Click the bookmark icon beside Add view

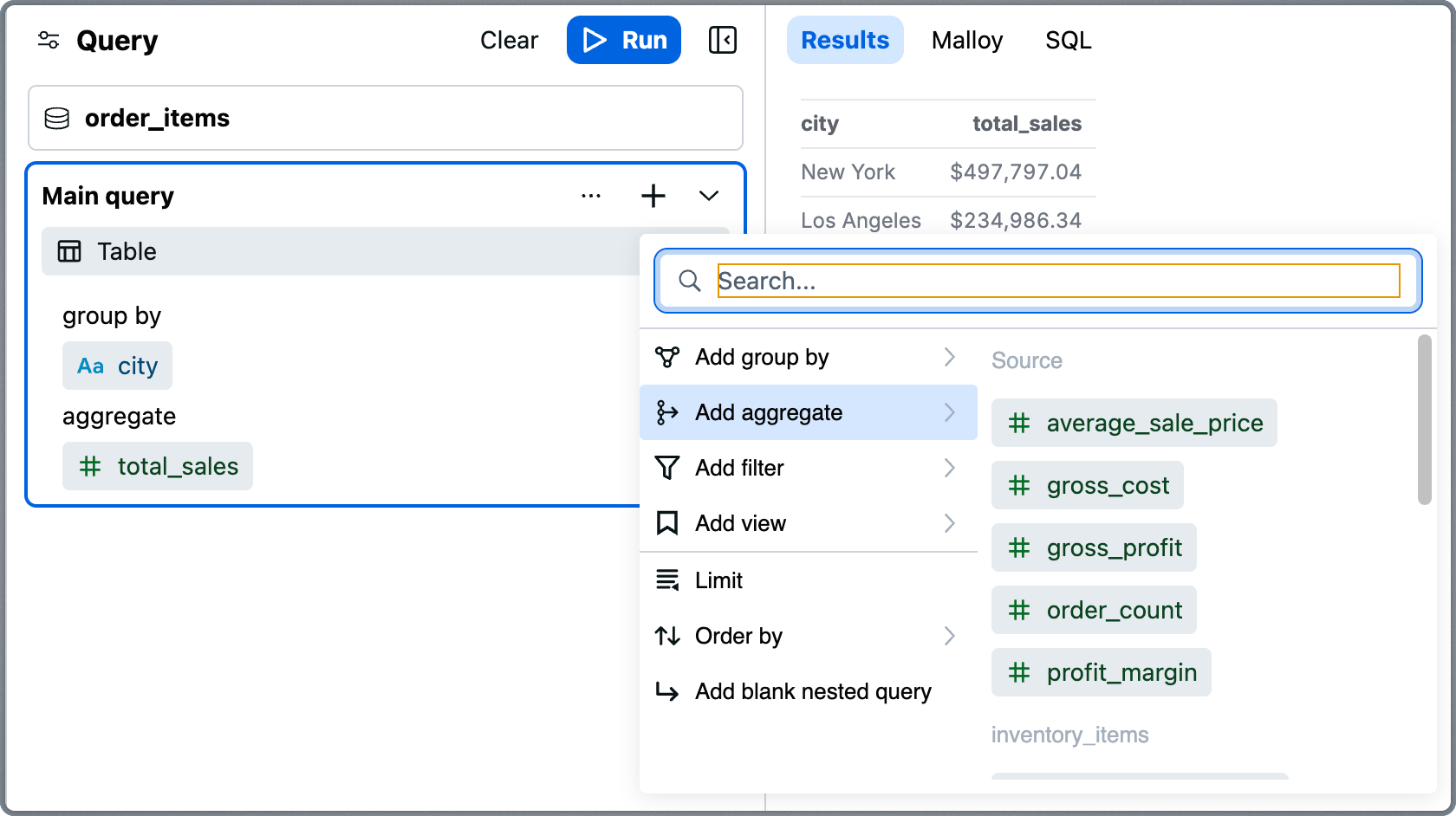click(666, 523)
